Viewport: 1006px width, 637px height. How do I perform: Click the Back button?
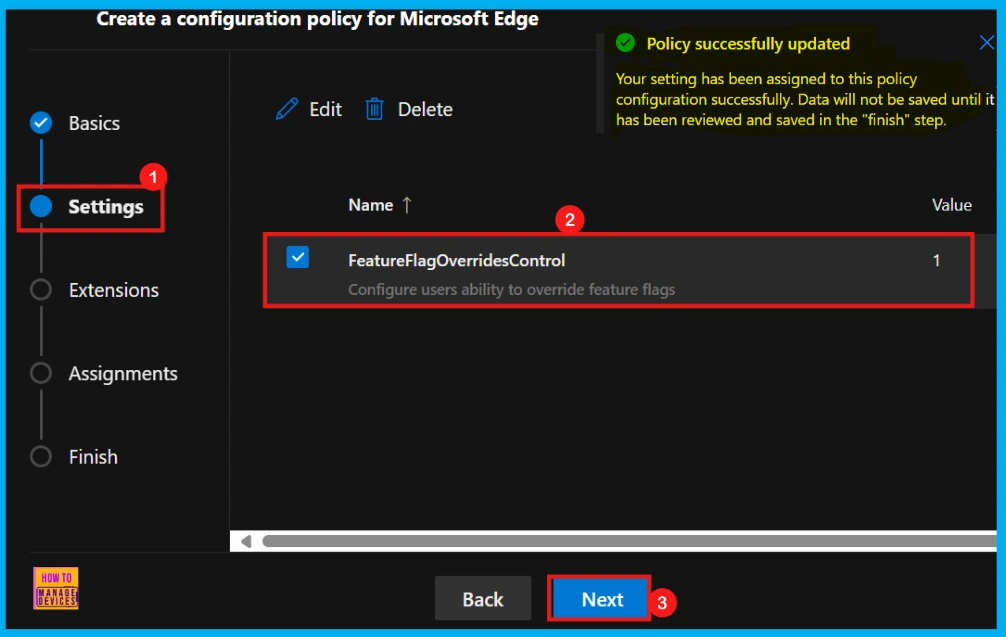[x=483, y=599]
